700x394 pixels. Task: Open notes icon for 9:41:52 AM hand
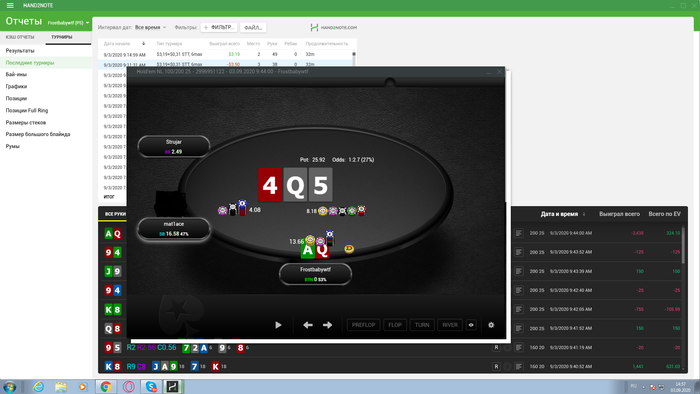click(518, 328)
